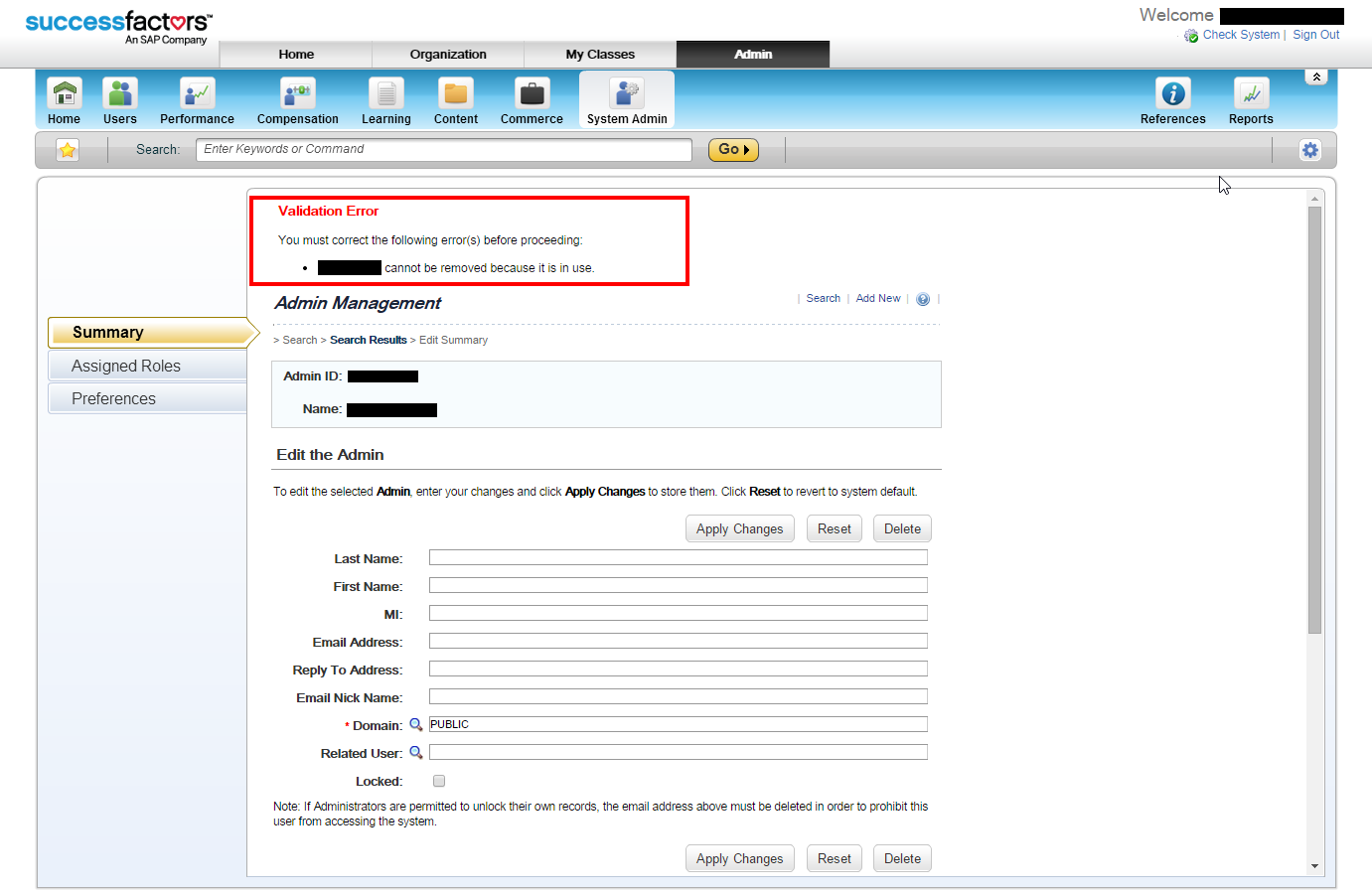
Task: Switch to the Home main tab
Action: coord(296,55)
